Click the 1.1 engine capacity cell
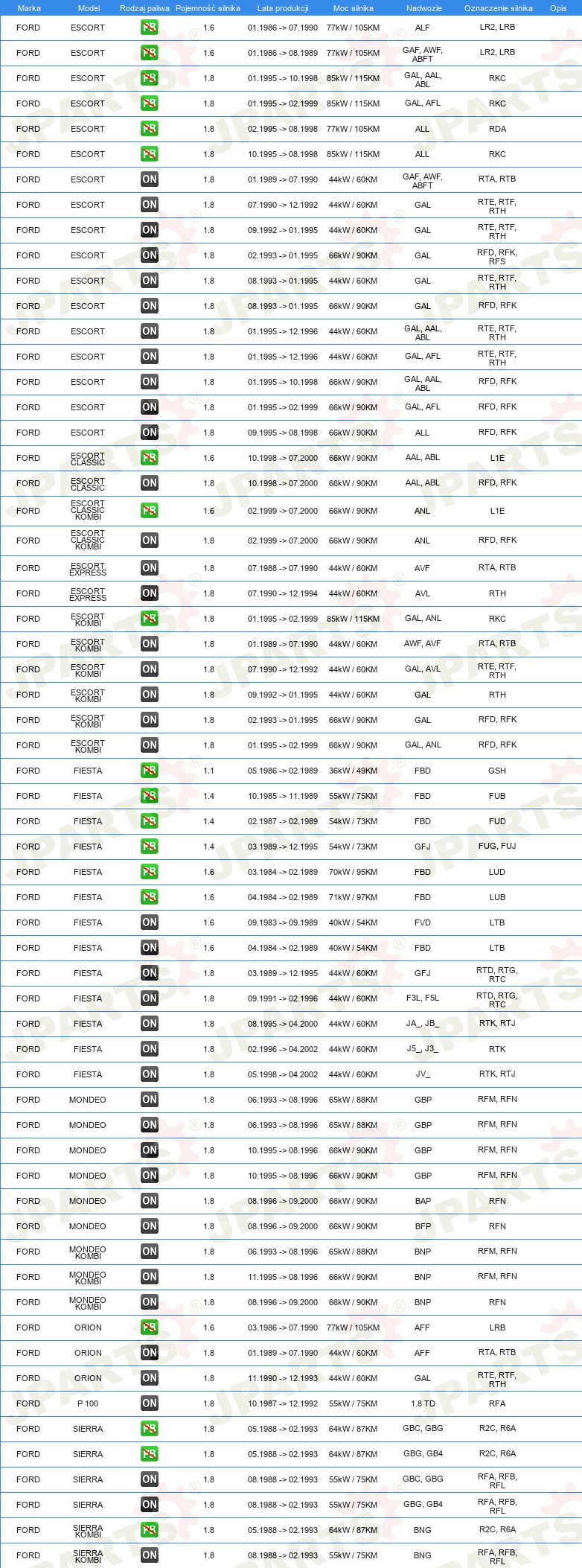582x1568 pixels. pyautogui.click(x=209, y=771)
